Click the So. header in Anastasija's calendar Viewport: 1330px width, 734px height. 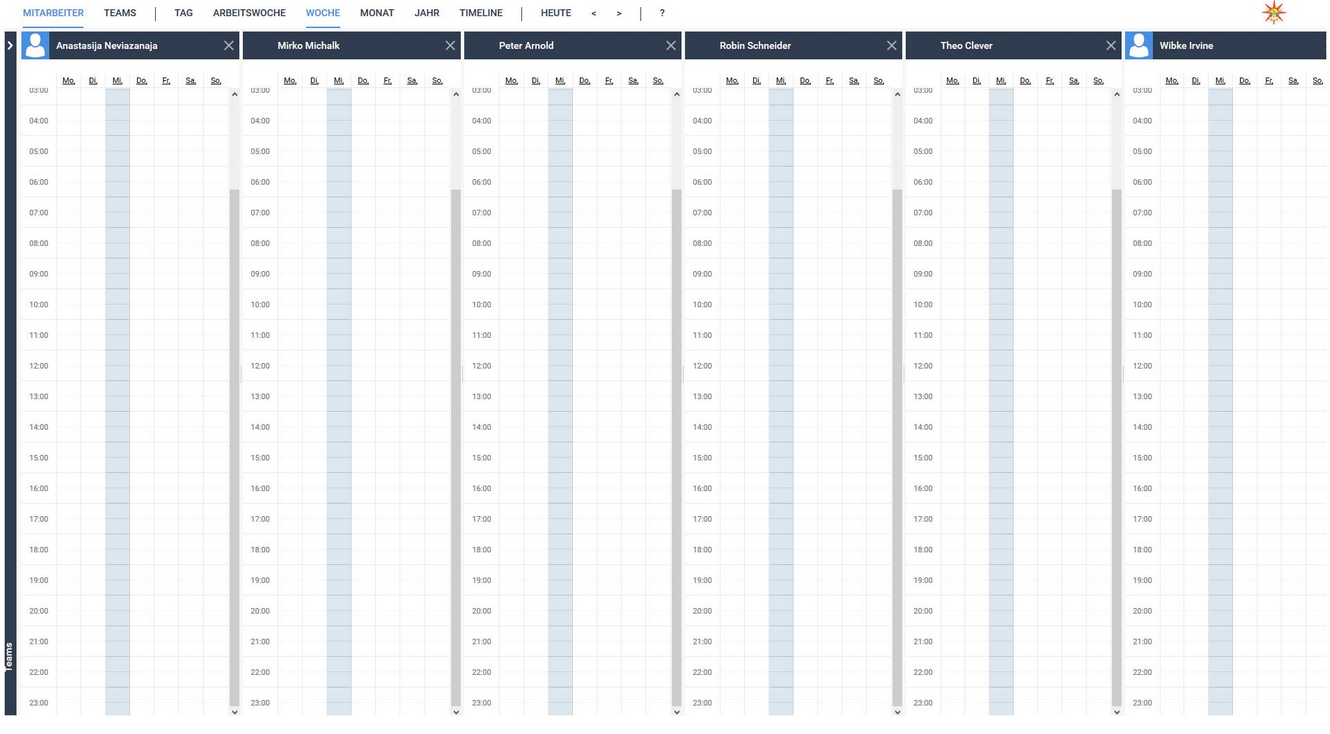(216, 81)
